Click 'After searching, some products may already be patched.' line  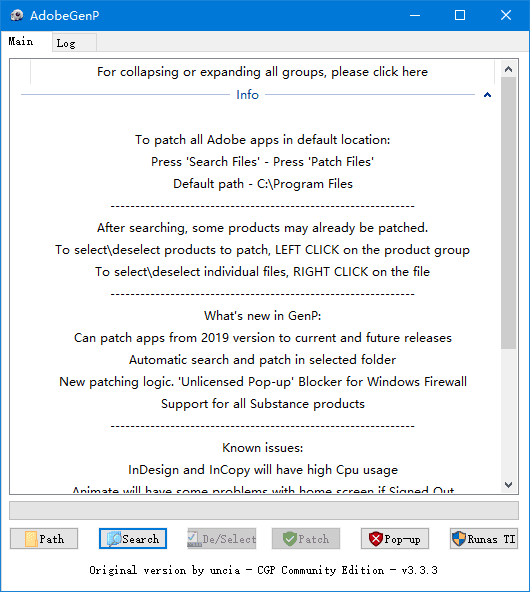(263, 228)
